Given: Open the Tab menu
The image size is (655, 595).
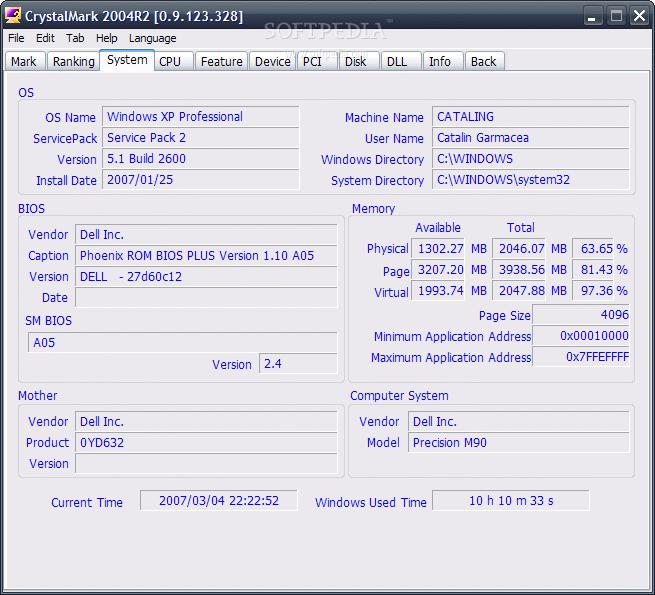Looking at the screenshot, I should coord(75,38).
